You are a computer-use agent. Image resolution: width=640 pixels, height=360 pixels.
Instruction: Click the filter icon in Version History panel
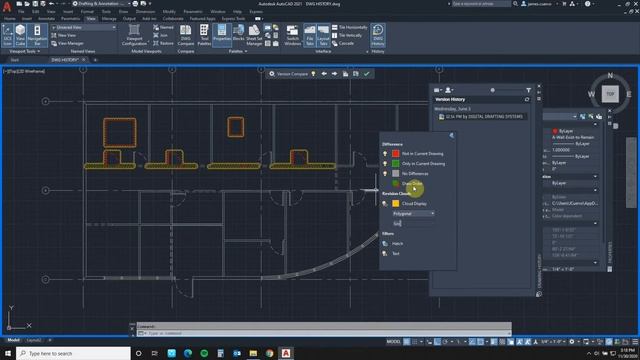(529, 90)
